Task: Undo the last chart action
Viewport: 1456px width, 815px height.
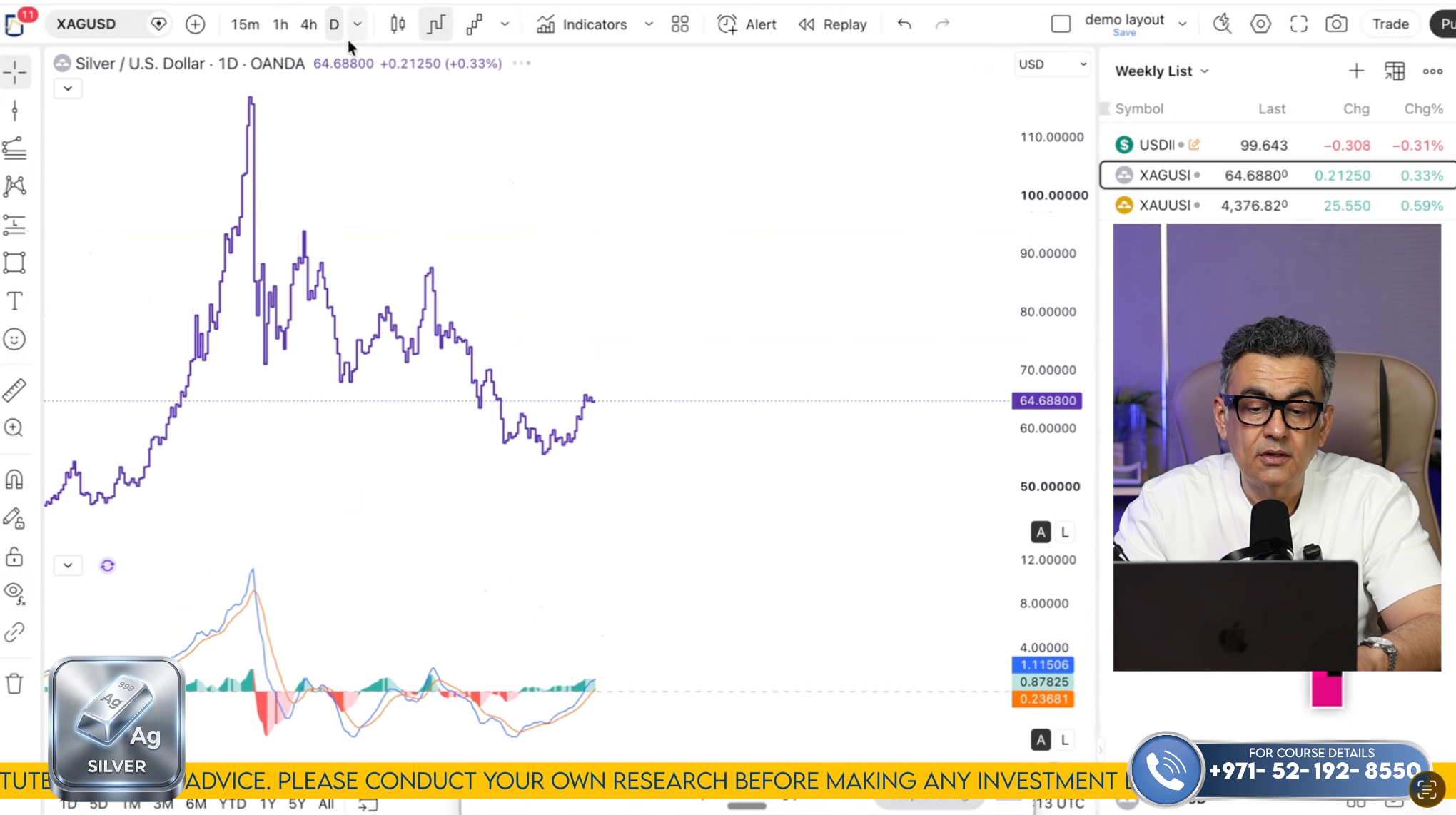Action: coord(904,24)
